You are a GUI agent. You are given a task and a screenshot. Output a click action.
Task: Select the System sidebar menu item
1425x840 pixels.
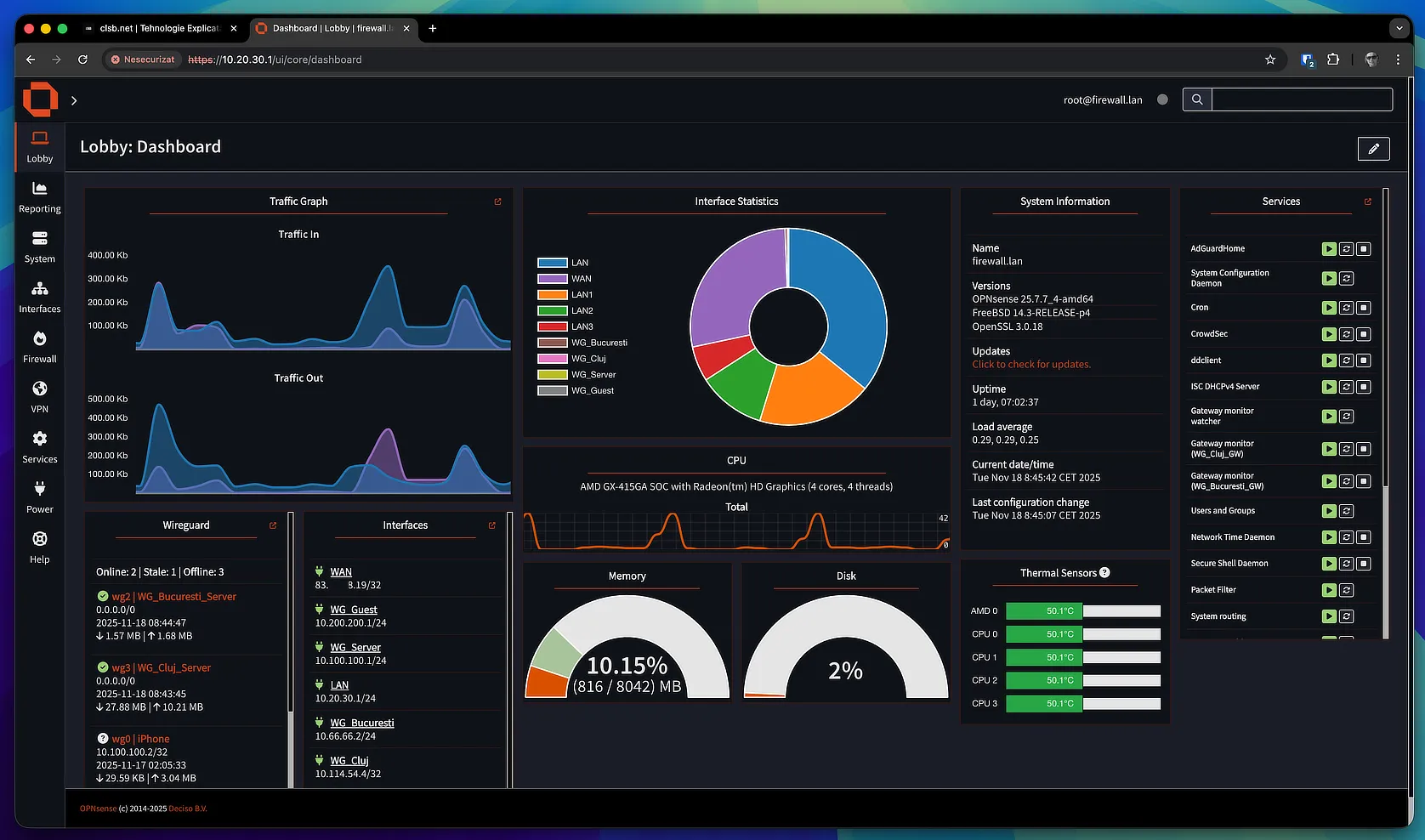39,246
